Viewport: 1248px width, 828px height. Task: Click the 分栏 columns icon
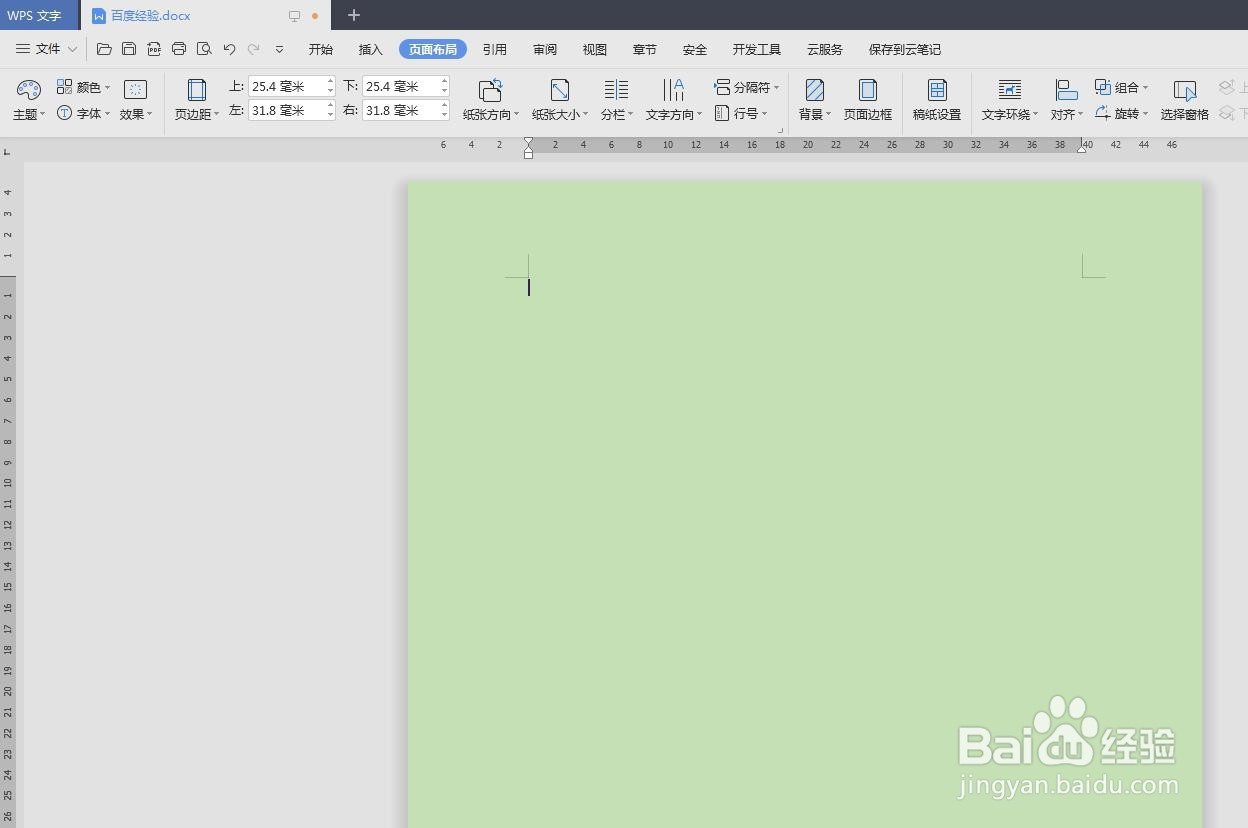(x=617, y=90)
